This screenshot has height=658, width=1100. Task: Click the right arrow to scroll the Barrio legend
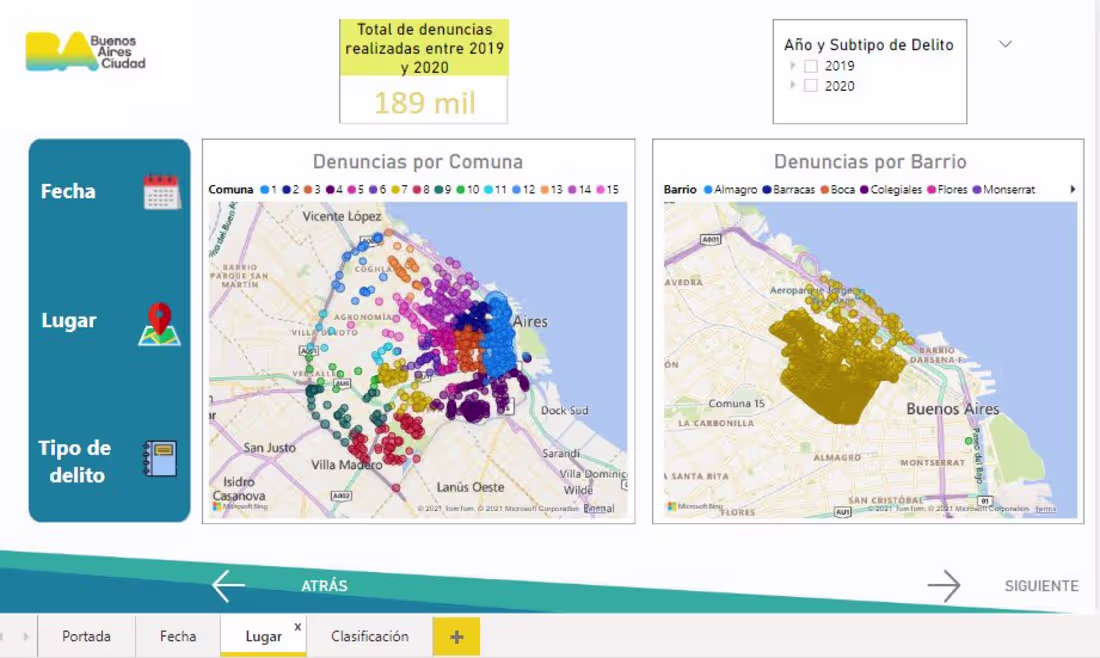(x=1074, y=189)
